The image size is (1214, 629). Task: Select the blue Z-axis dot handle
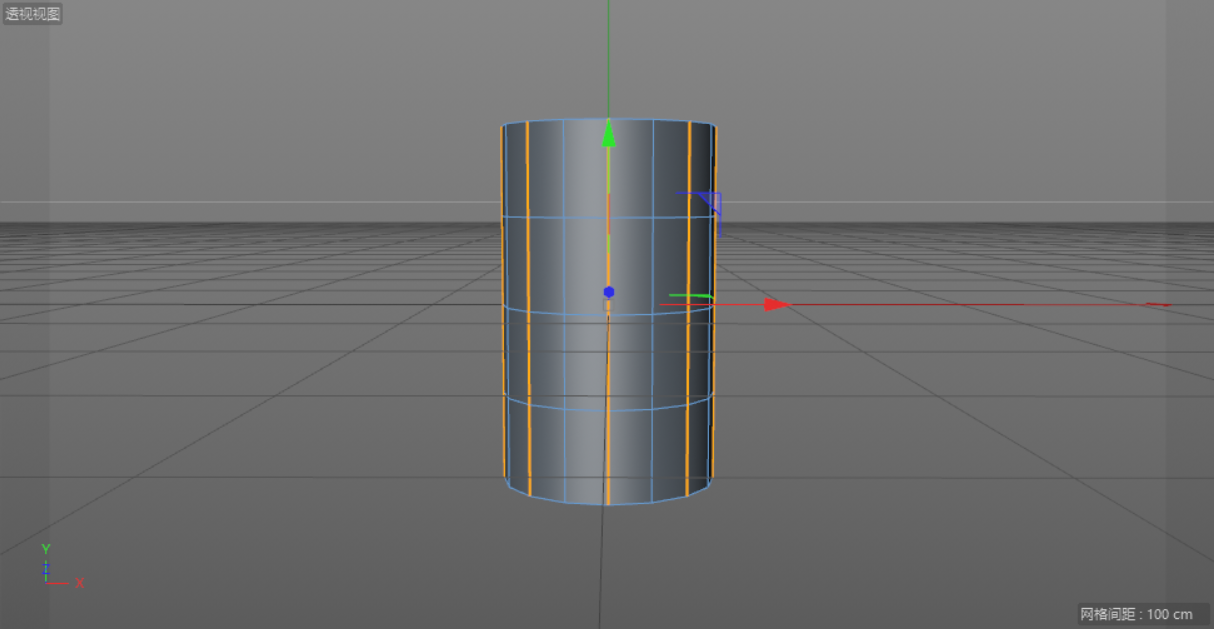(x=608, y=292)
